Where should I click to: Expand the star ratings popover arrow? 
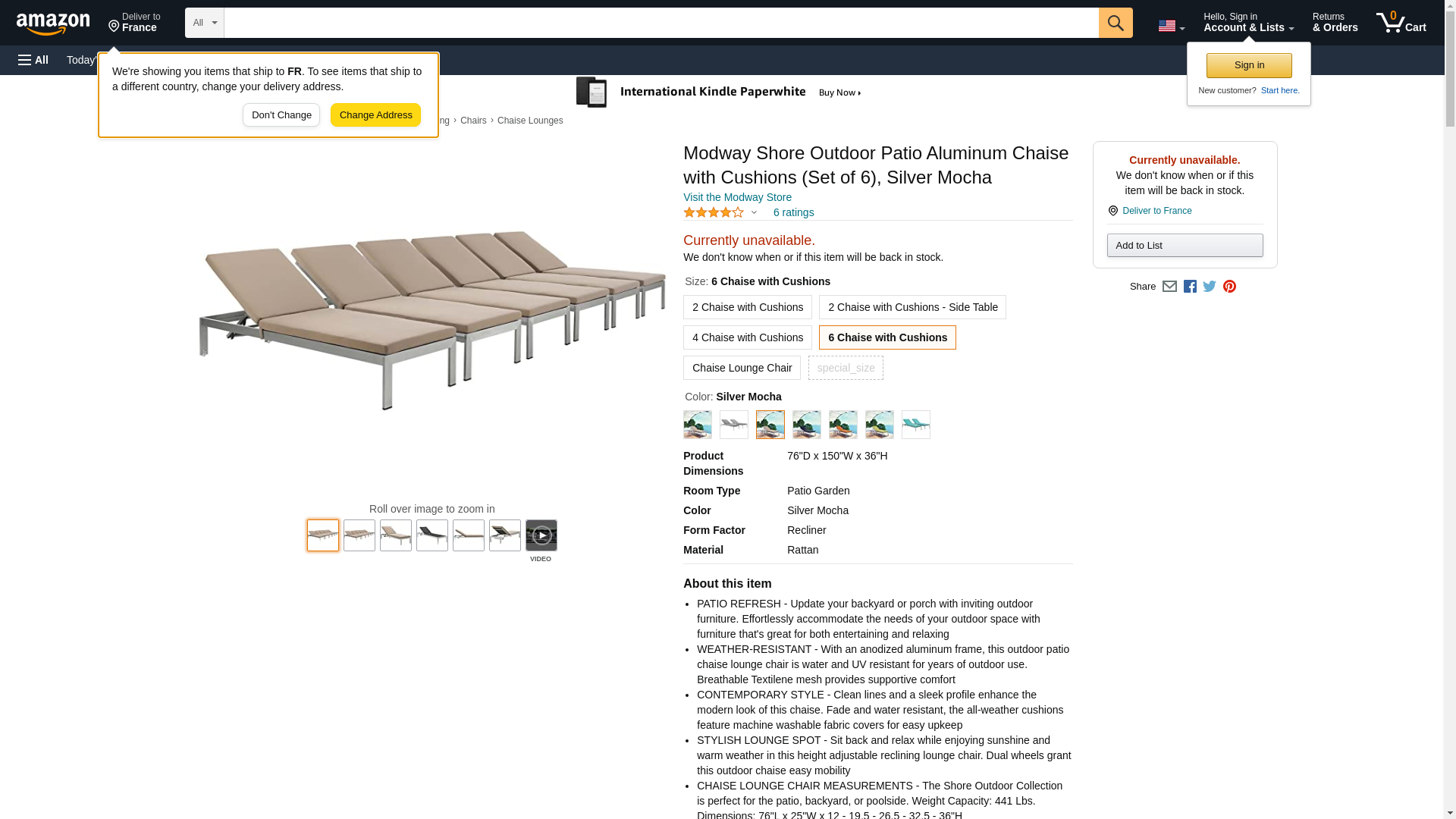[753, 213]
